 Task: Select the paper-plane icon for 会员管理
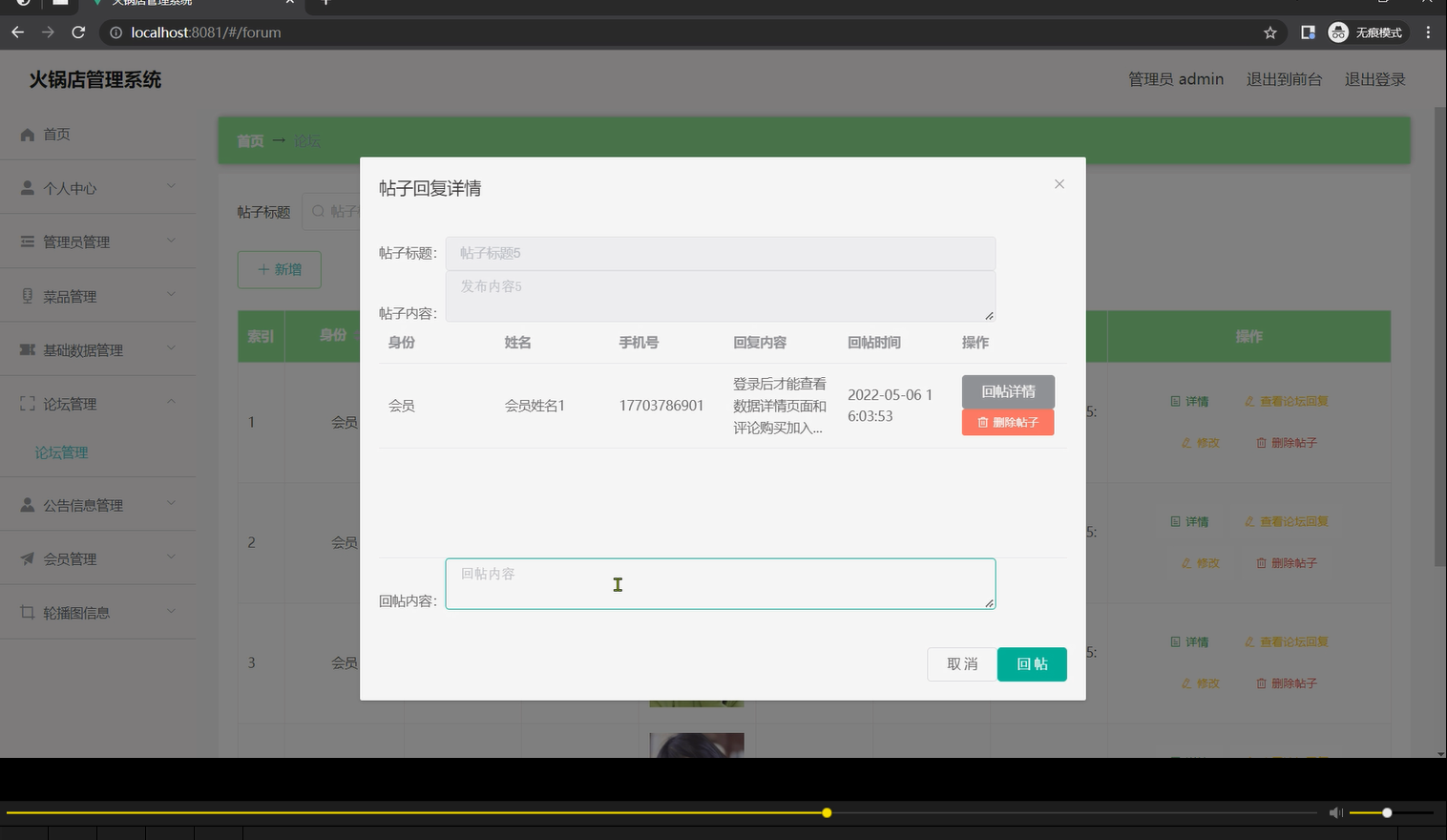pyautogui.click(x=28, y=558)
